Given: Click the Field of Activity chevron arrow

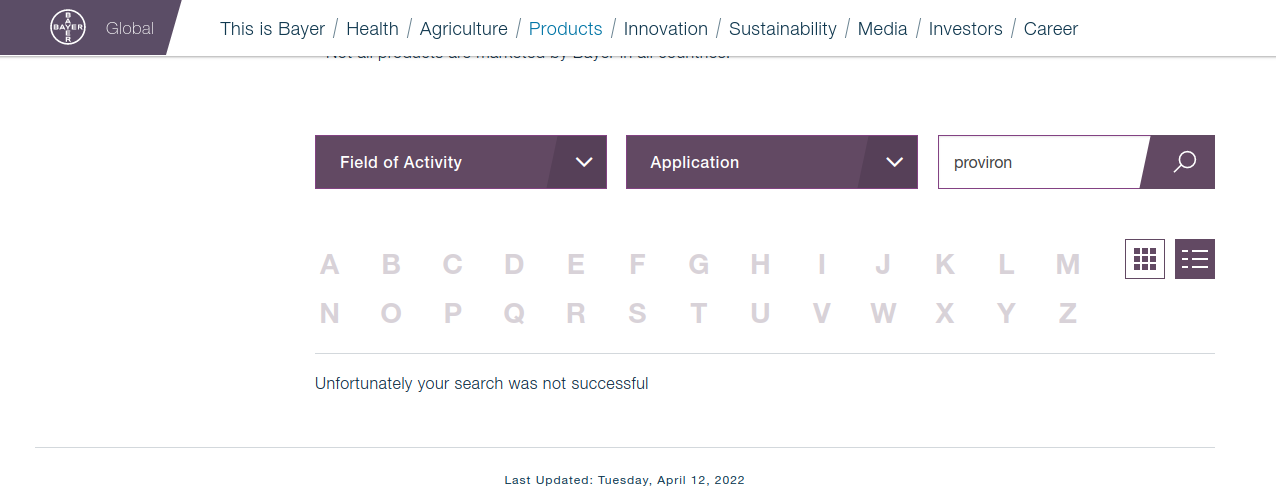Looking at the screenshot, I should click(585, 162).
